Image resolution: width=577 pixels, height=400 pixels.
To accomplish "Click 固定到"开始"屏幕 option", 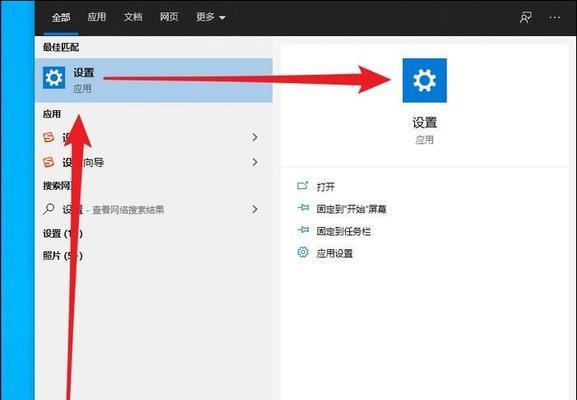I will (x=351, y=209).
